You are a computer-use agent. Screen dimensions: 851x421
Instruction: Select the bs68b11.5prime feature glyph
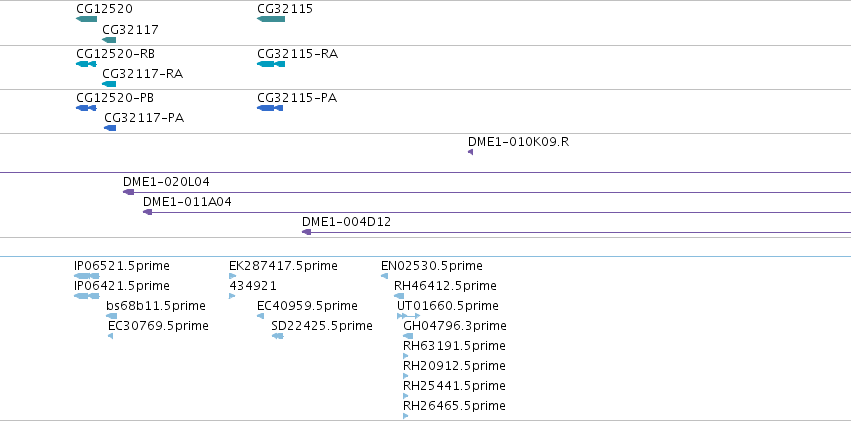tap(112, 316)
